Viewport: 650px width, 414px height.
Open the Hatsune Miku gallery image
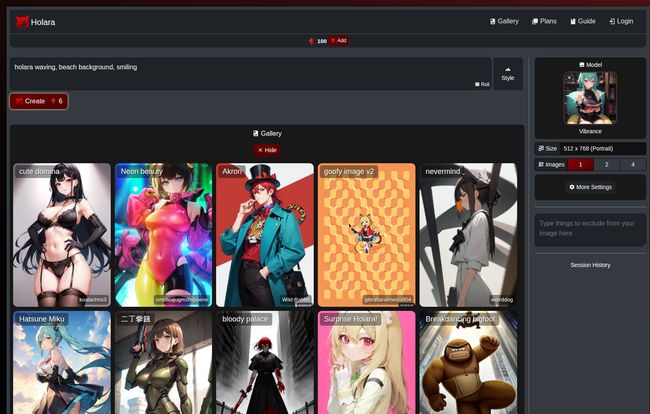[x=62, y=363]
